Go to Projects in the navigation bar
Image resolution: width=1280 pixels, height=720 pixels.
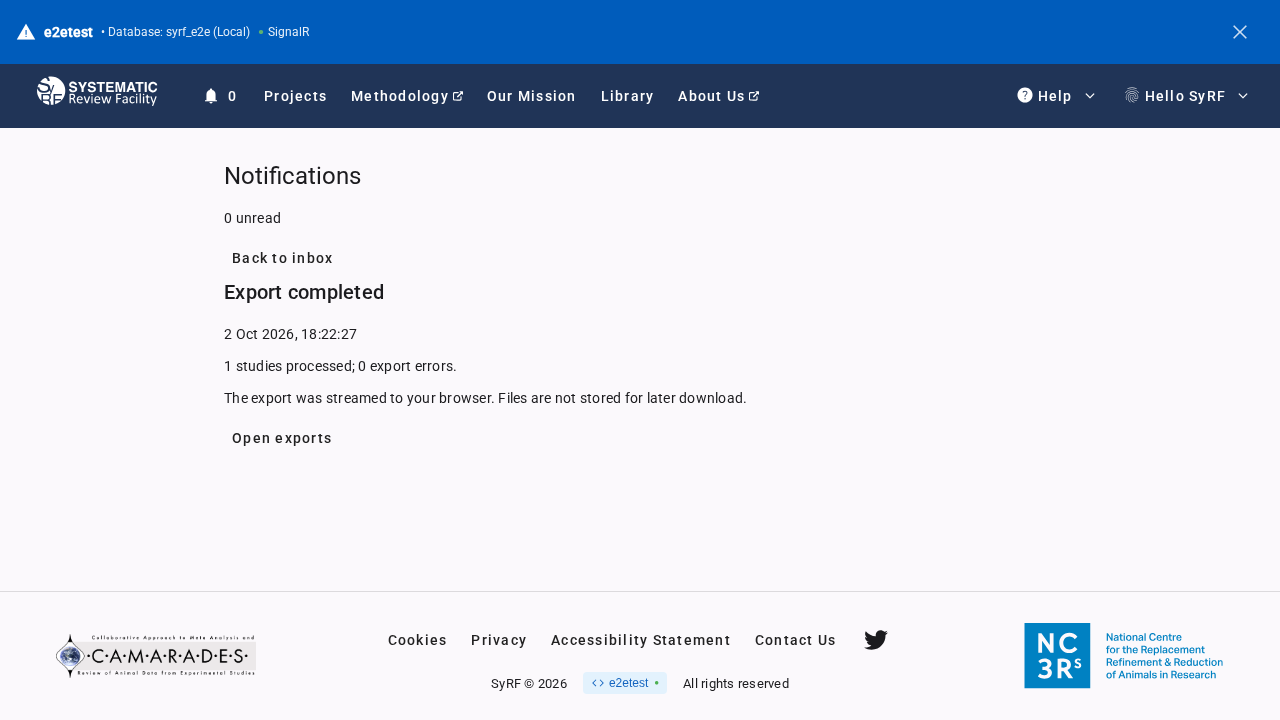point(295,96)
